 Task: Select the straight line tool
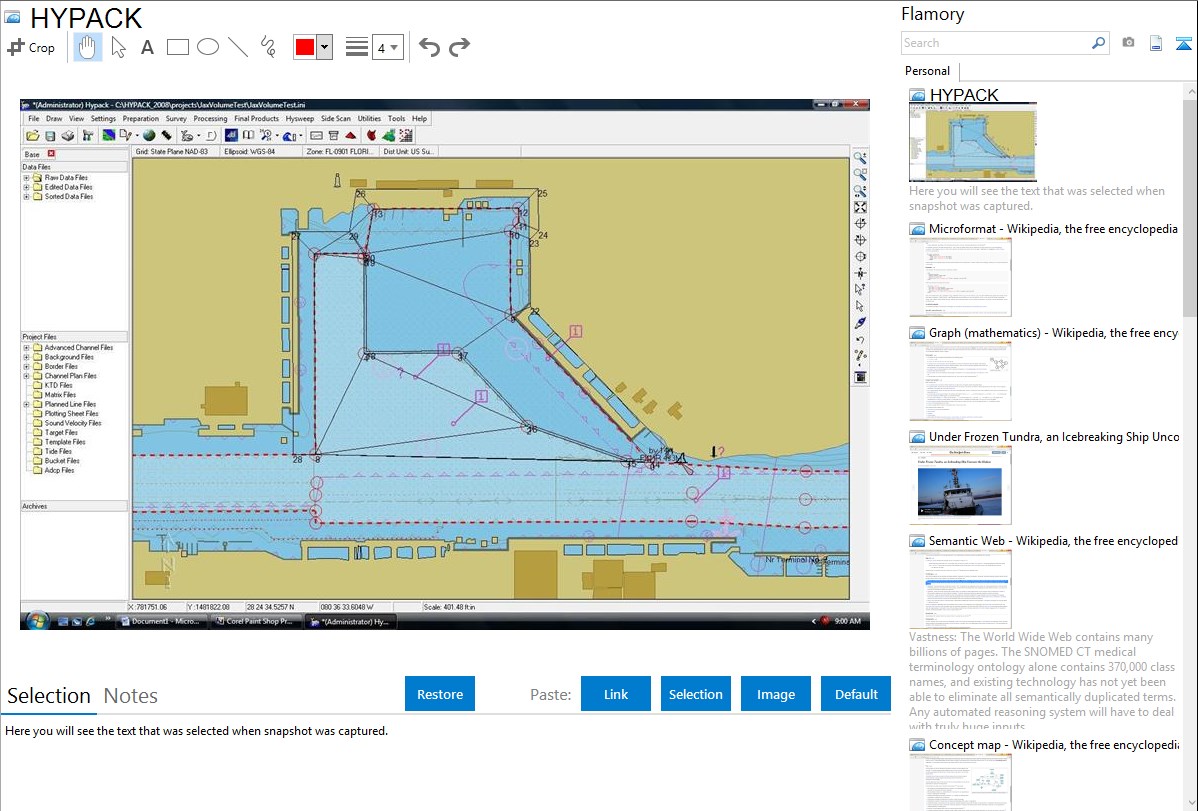click(x=238, y=47)
